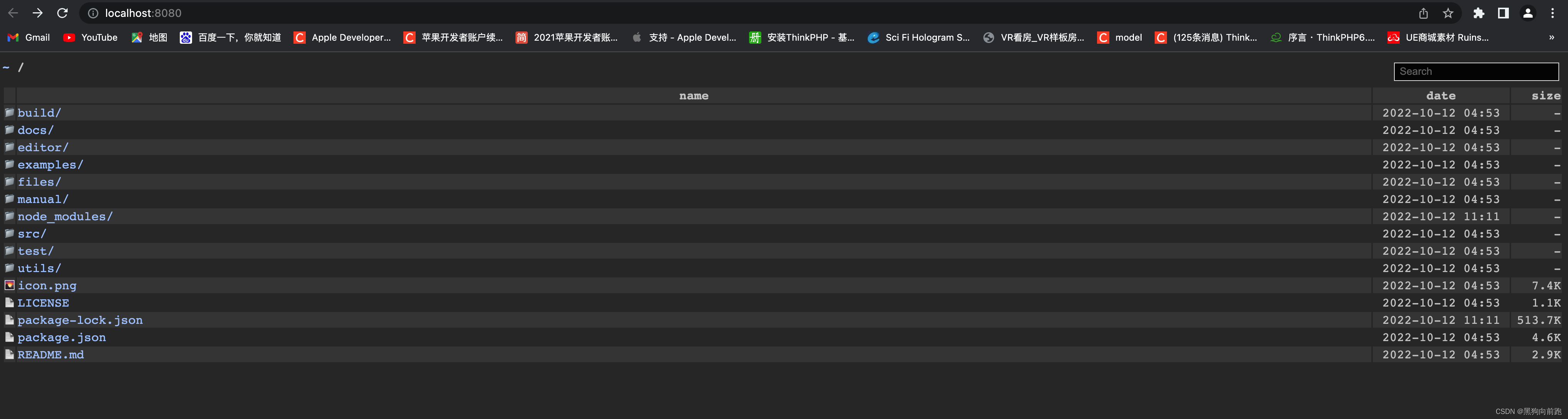
Task: Open the docs/ folder
Action: tap(35, 130)
